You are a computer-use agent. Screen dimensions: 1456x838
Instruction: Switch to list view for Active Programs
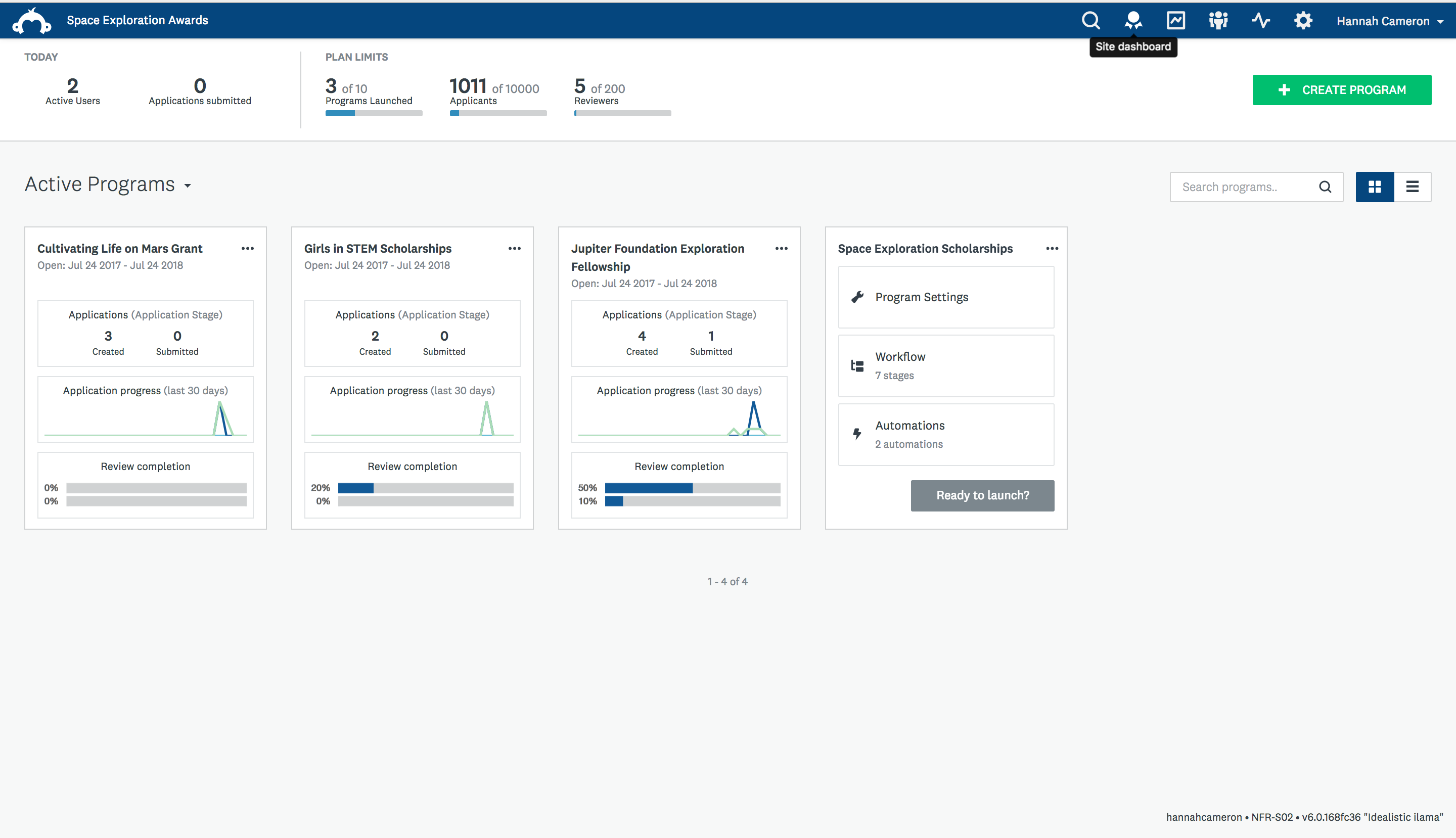1414,187
